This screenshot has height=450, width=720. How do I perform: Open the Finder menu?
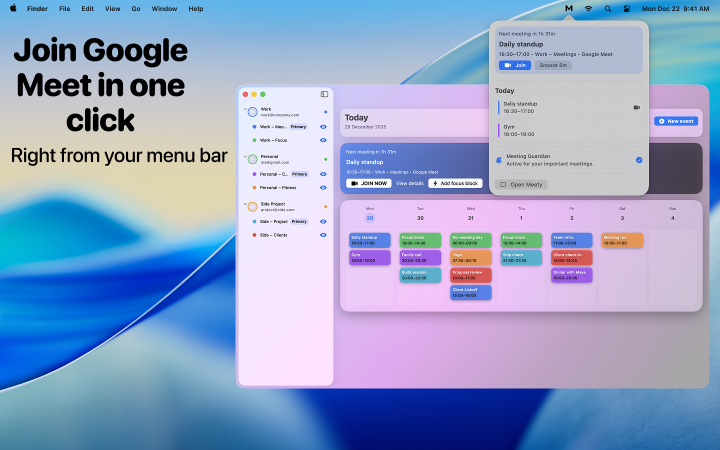click(37, 8)
